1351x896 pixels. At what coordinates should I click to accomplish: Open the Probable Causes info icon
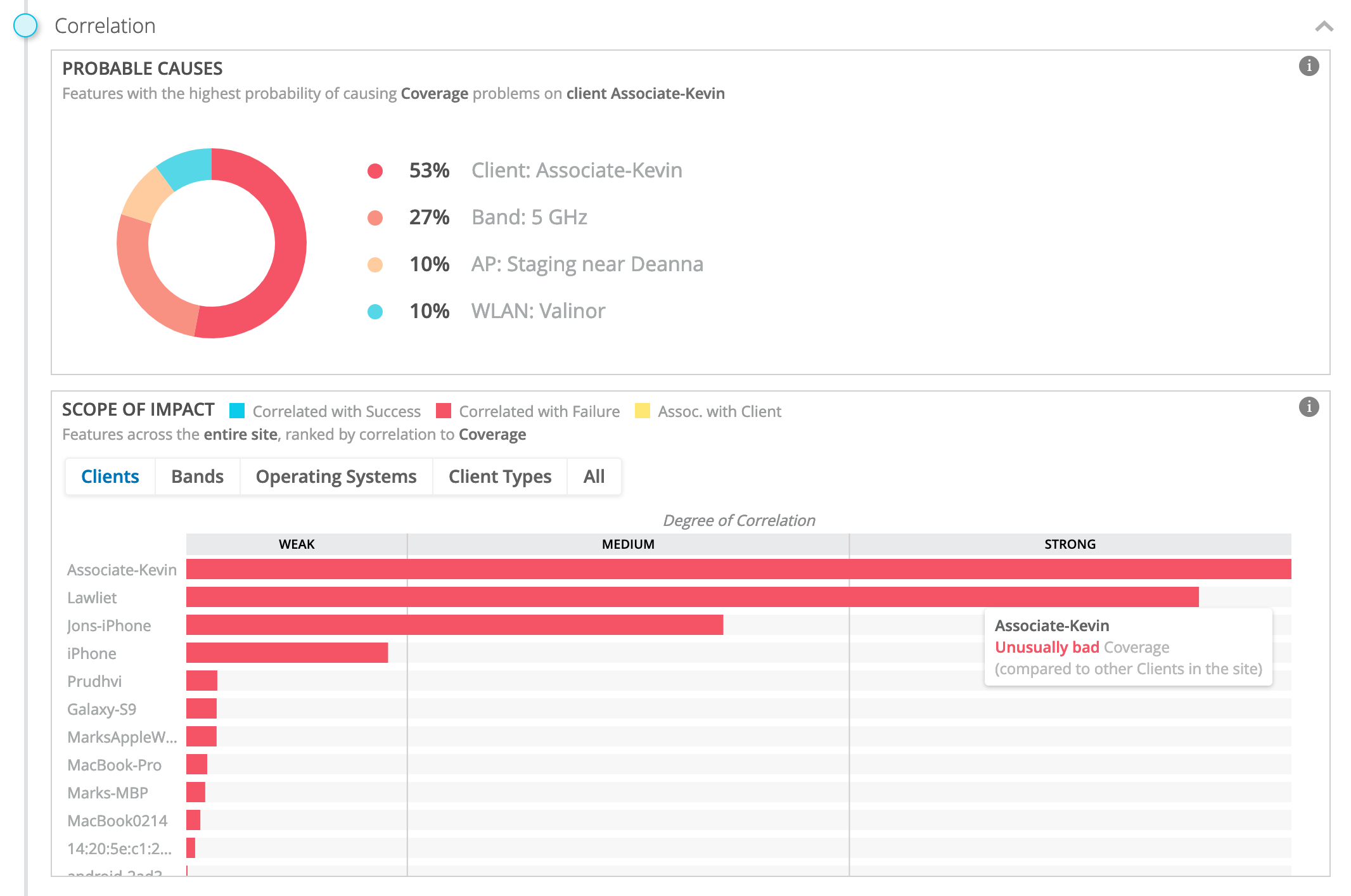[x=1309, y=66]
